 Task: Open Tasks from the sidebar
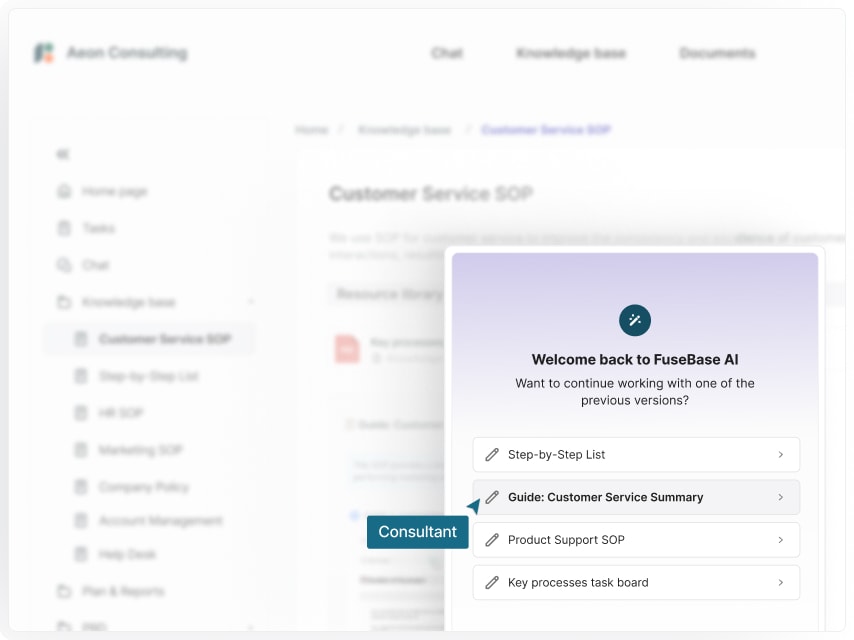tap(99, 228)
